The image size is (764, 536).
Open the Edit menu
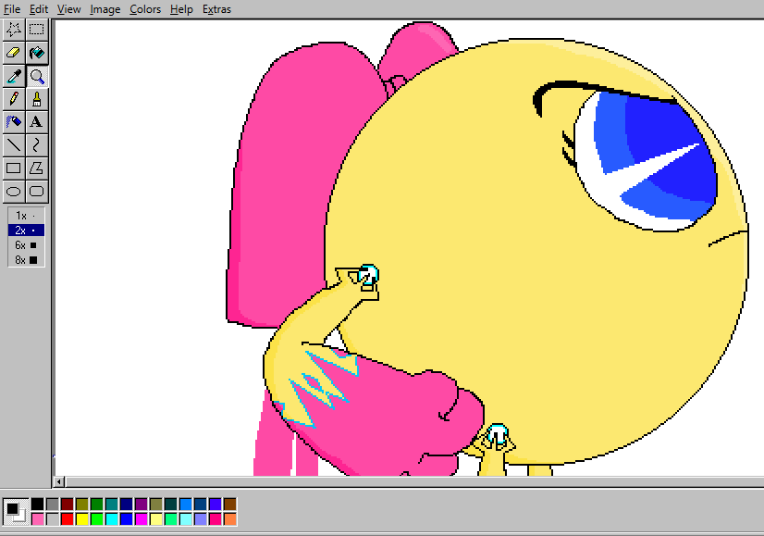point(38,9)
